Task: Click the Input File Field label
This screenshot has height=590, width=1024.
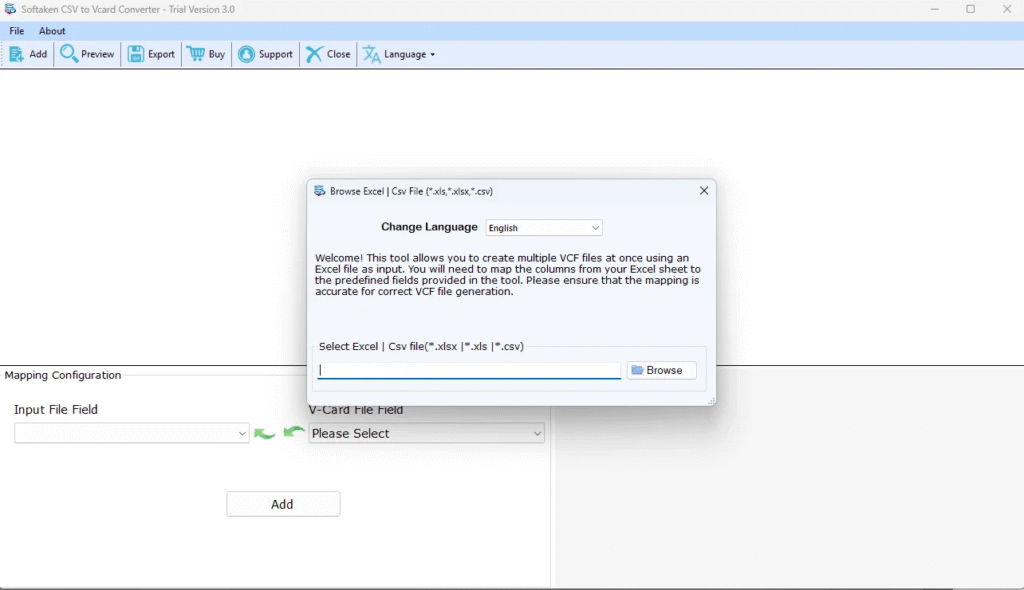Action: point(56,410)
